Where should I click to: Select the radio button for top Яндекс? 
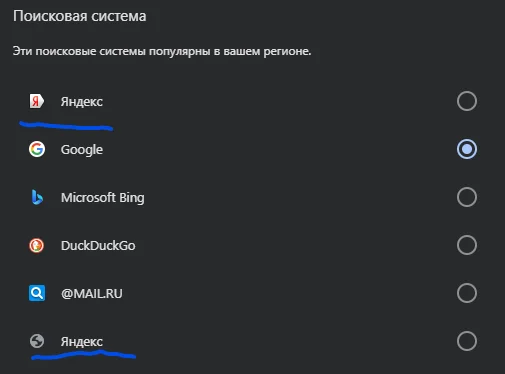(x=467, y=101)
